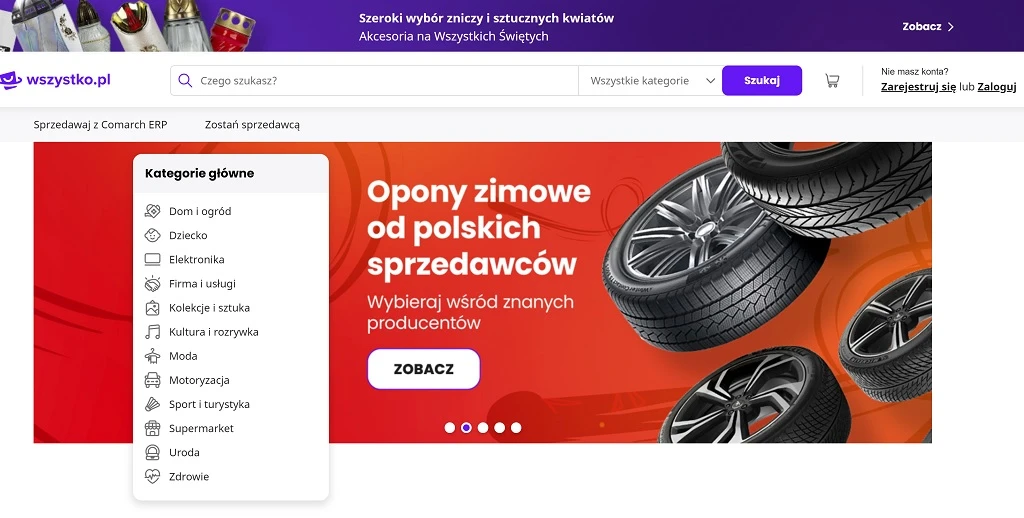Follow the Zaloguj link
The image size is (1024, 518).
pyautogui.click(x=997, y=87)
